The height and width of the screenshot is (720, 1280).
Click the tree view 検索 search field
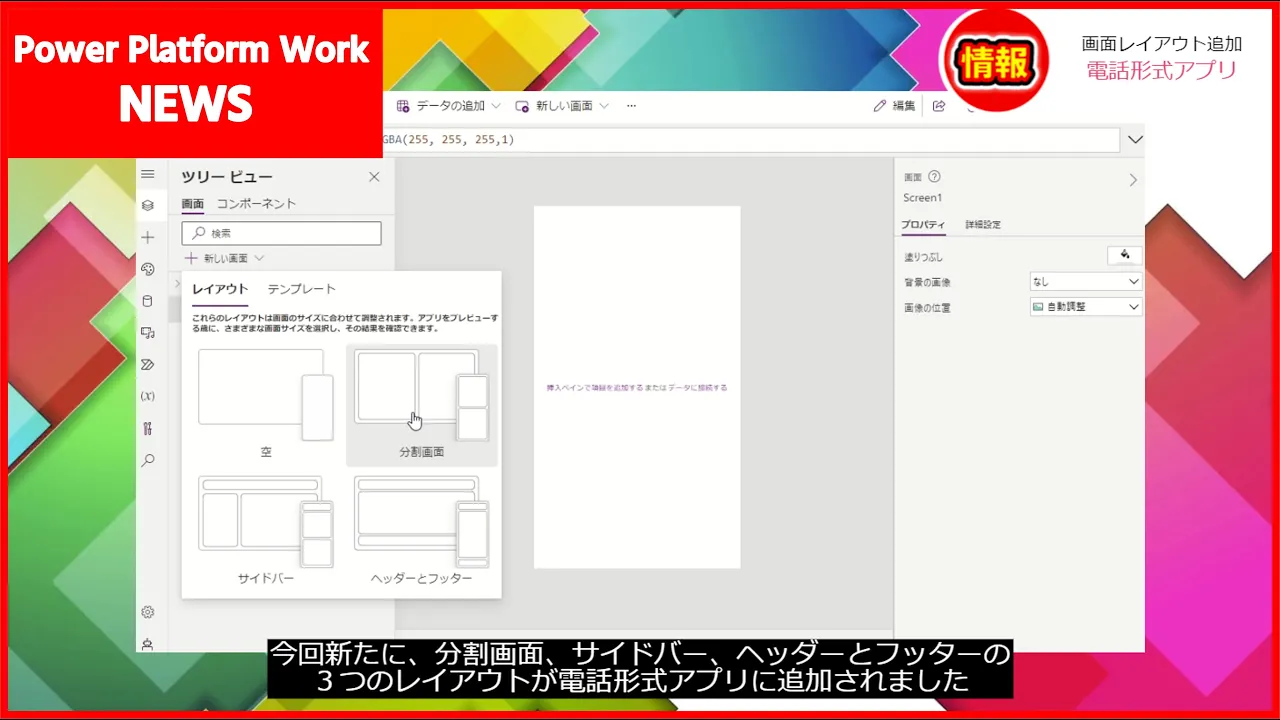pos(281,233)
